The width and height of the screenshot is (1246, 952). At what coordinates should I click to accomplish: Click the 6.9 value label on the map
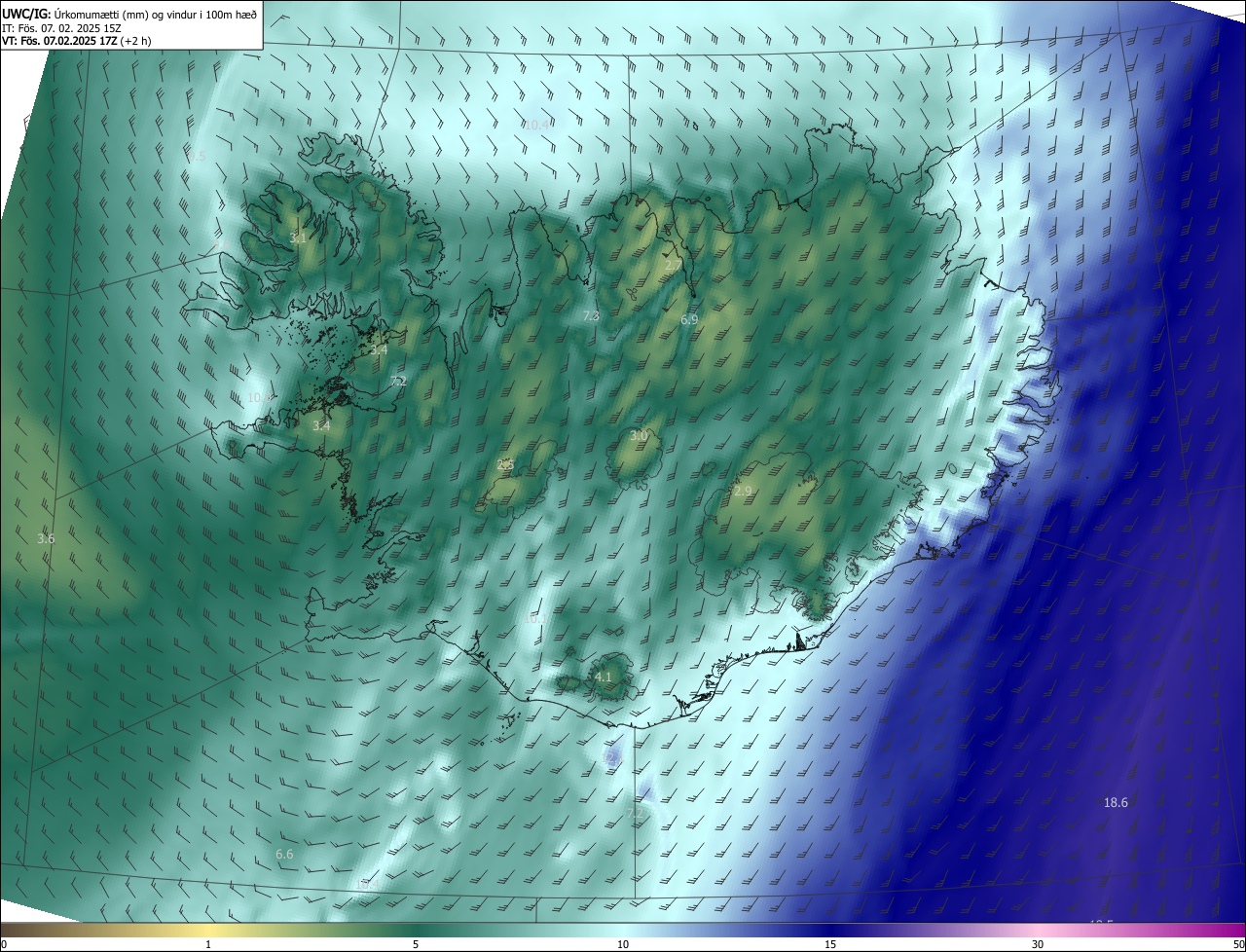689,319
